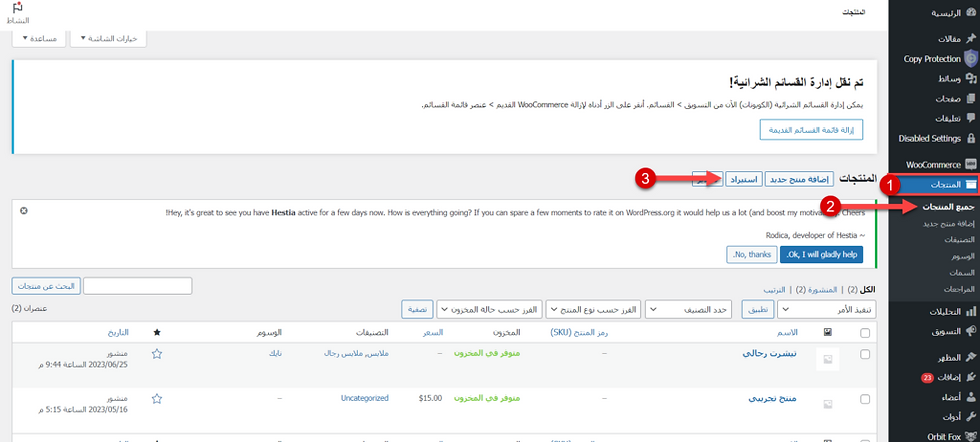Click the الترتيب sorting link

[773, 290]
